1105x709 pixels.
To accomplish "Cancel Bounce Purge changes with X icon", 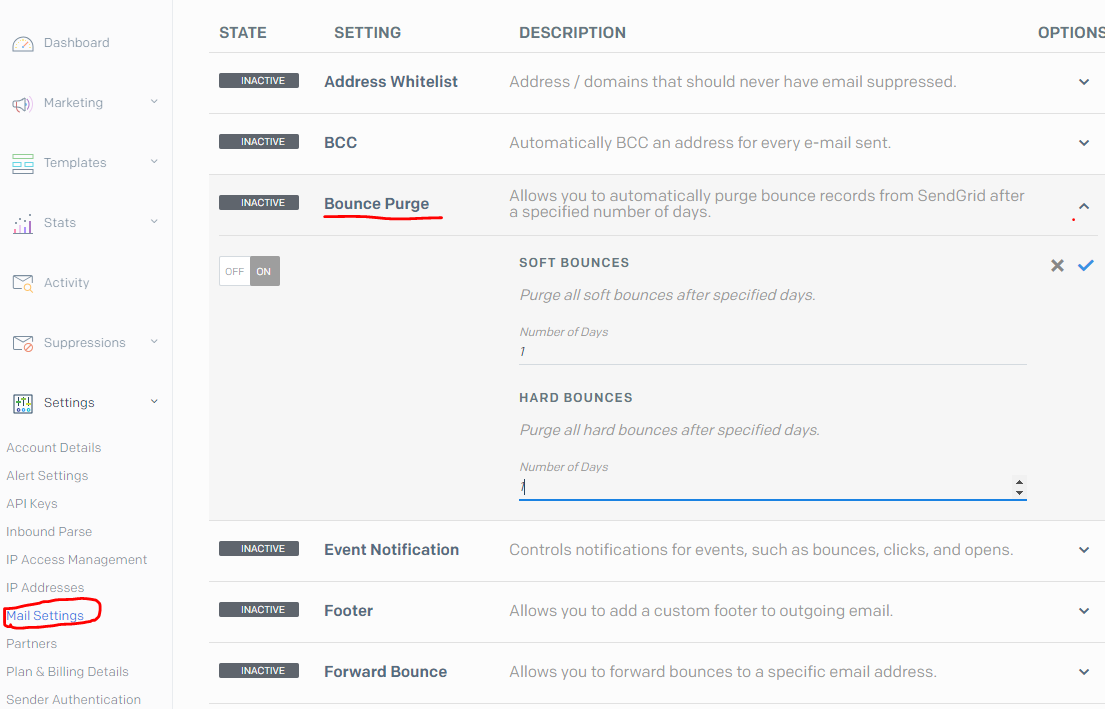I will (1057, 265).
